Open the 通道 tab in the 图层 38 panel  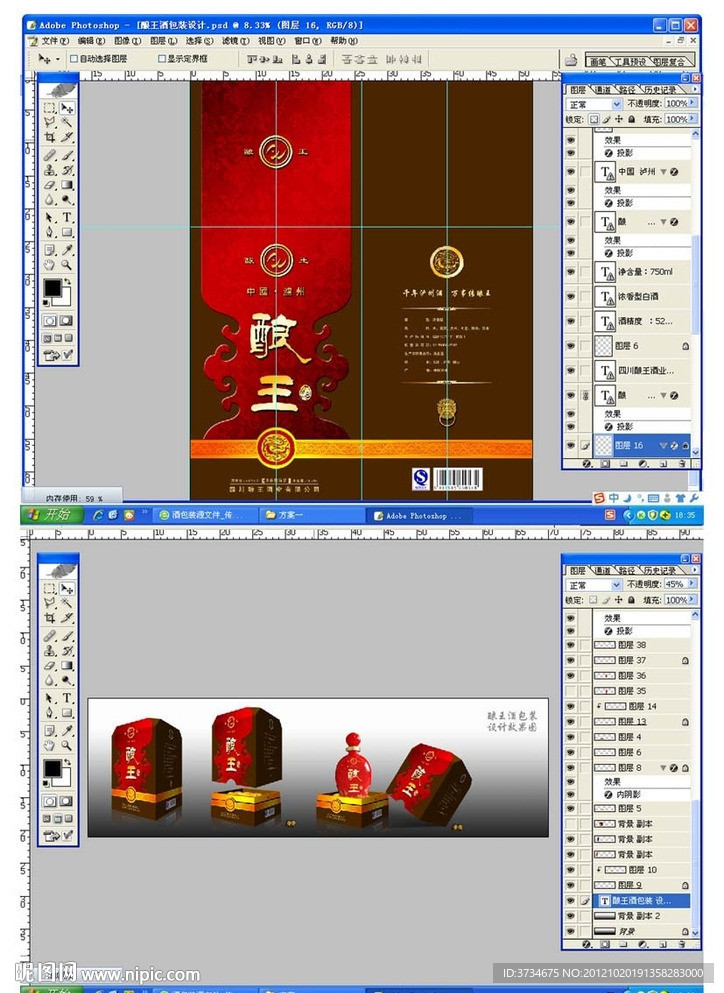point(602,571)
